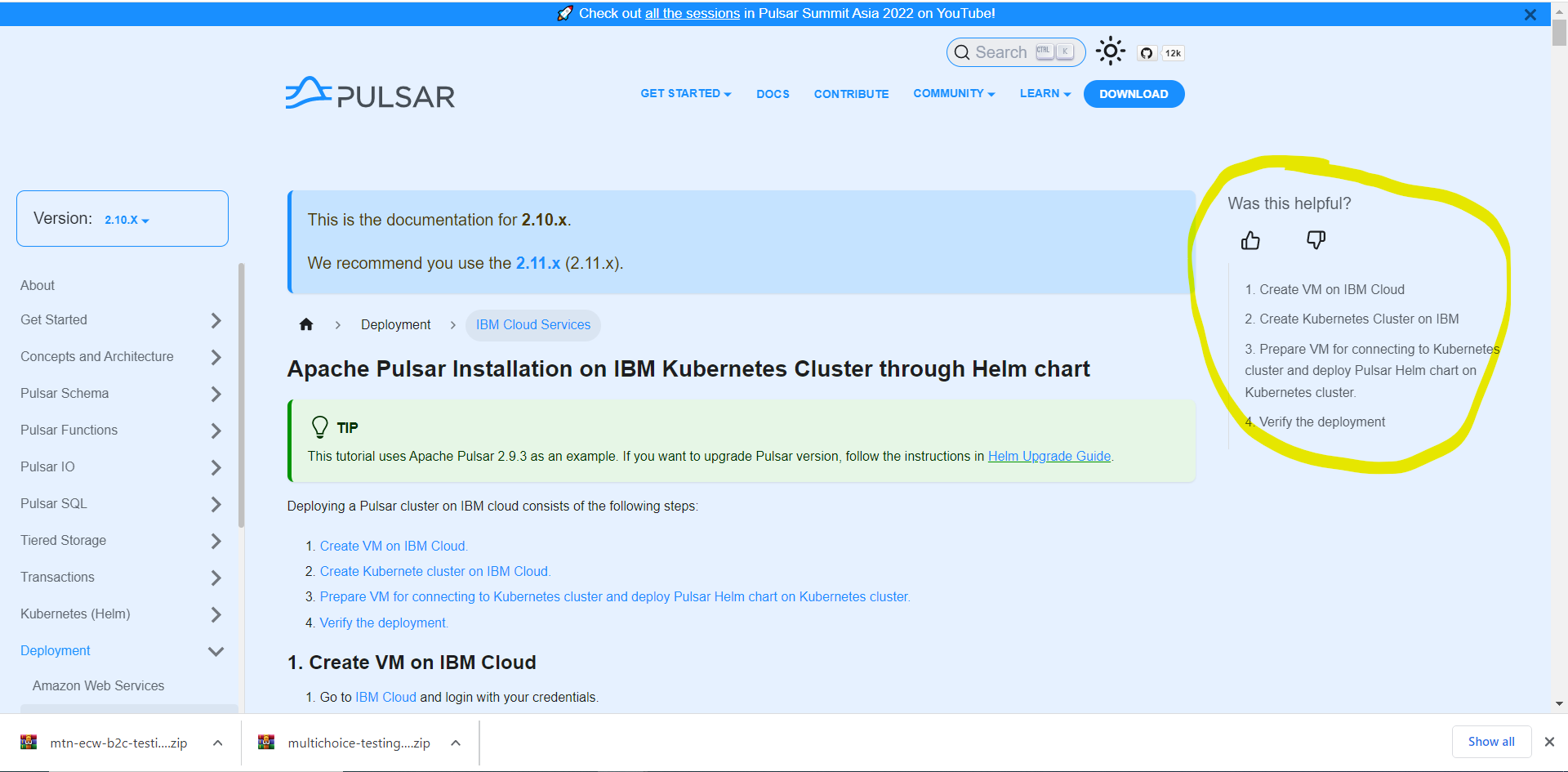Click the '1. Create VM on IBM Cloud' heading

click(x=412, y=663)
